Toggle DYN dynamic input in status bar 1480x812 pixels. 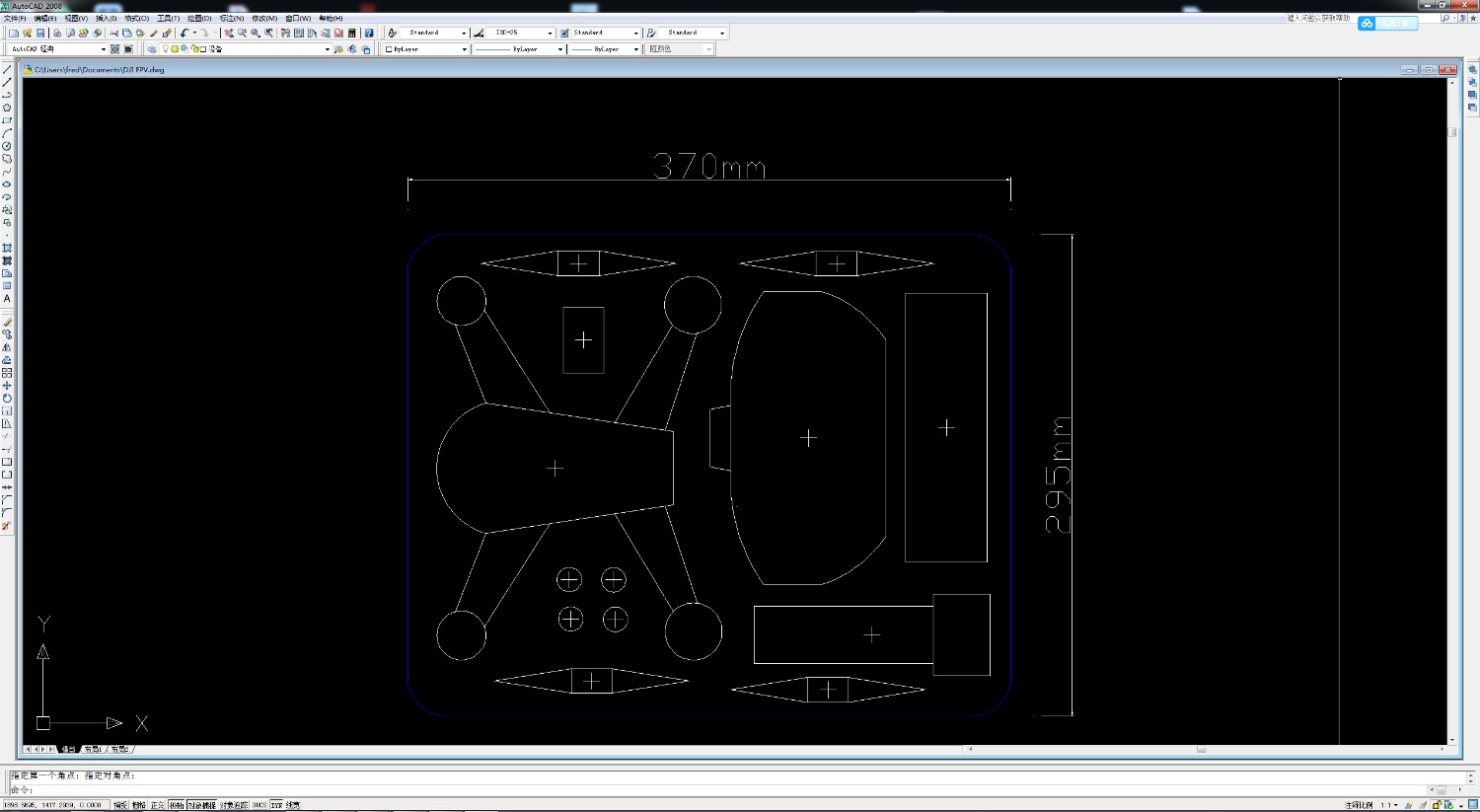276,805
